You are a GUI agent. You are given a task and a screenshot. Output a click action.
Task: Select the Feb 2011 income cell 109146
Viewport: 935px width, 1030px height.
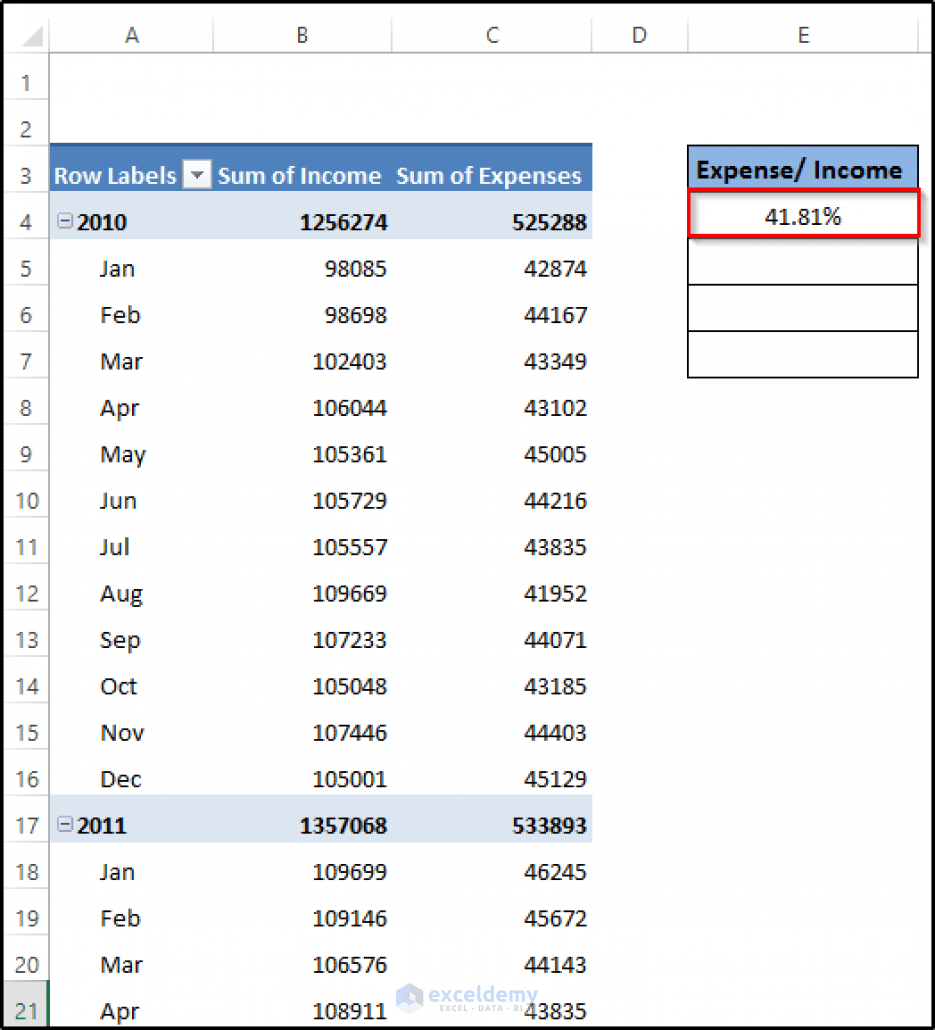pyautogui.click(x=349, y=918)
